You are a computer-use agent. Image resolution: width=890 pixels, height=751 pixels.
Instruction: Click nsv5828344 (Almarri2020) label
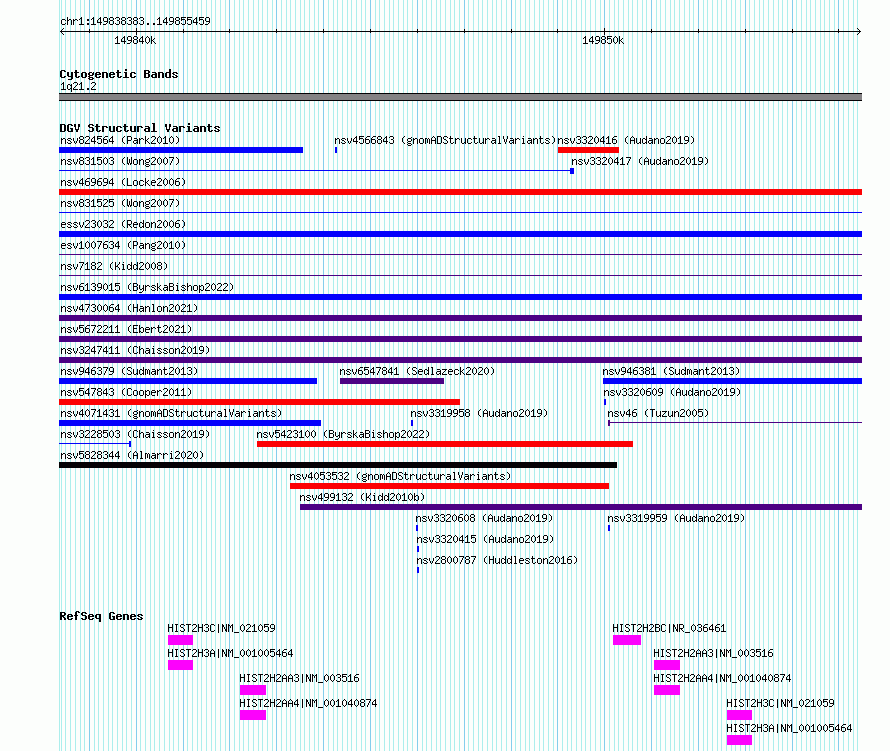[132, 455]
